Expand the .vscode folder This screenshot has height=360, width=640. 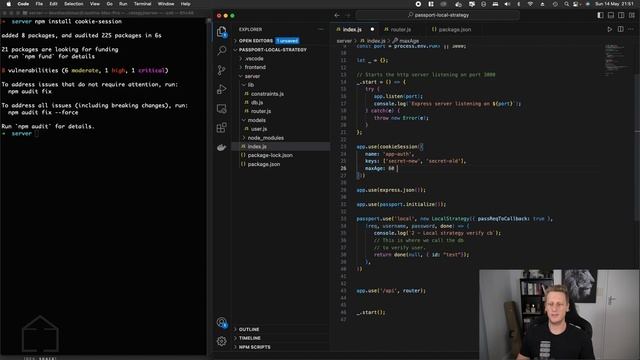click(x=254, y=59)
